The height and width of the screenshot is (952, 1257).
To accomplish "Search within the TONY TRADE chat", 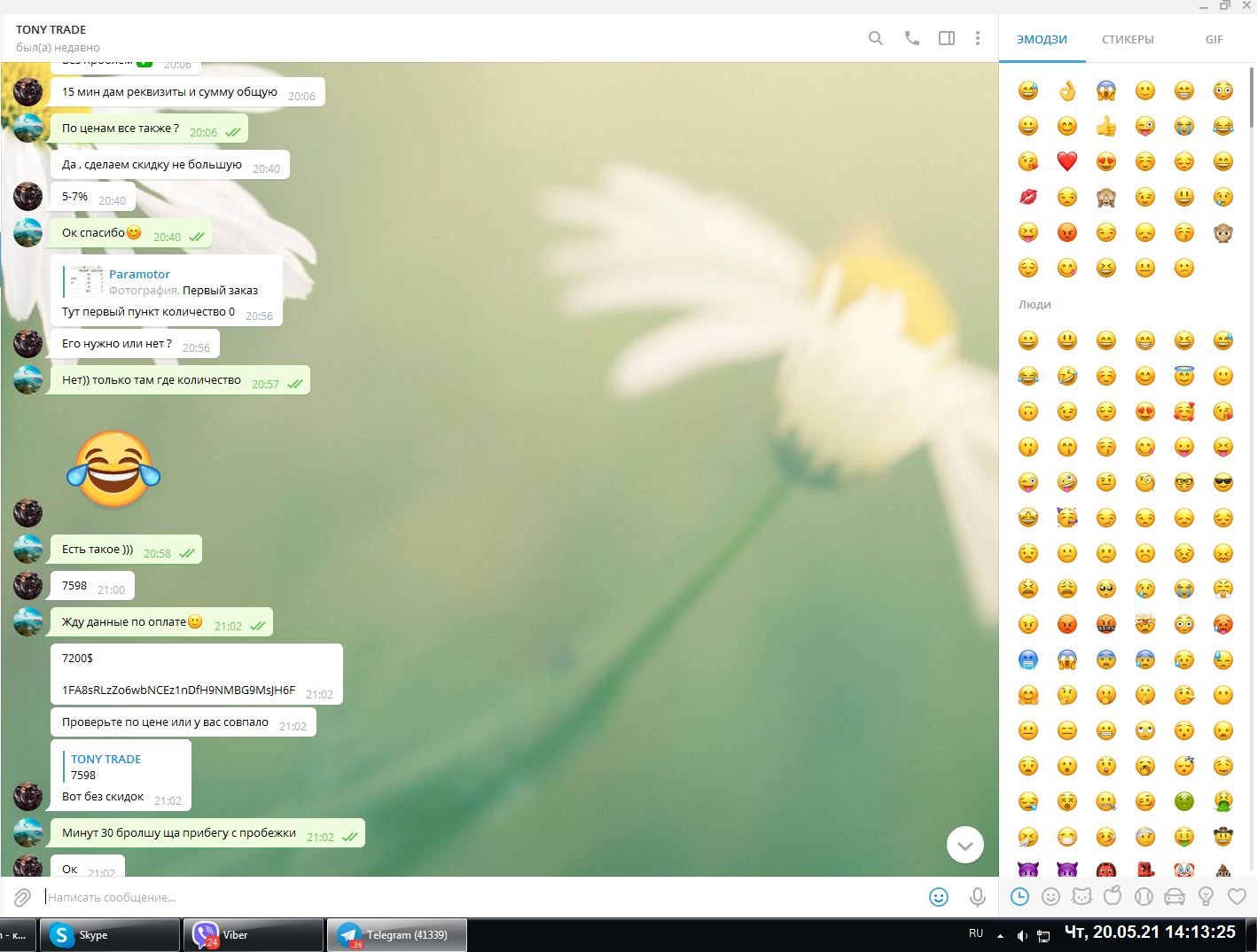I will coord(876,38).
